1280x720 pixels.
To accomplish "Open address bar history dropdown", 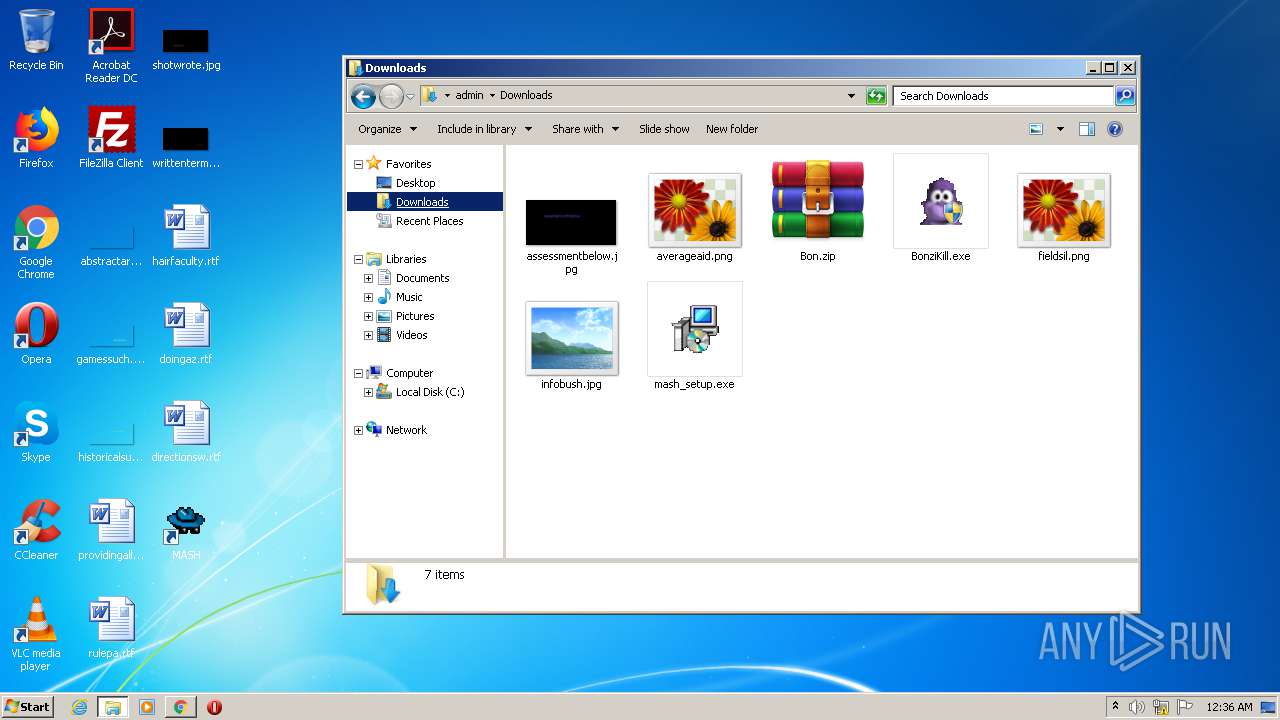I will tap(851, 96).
